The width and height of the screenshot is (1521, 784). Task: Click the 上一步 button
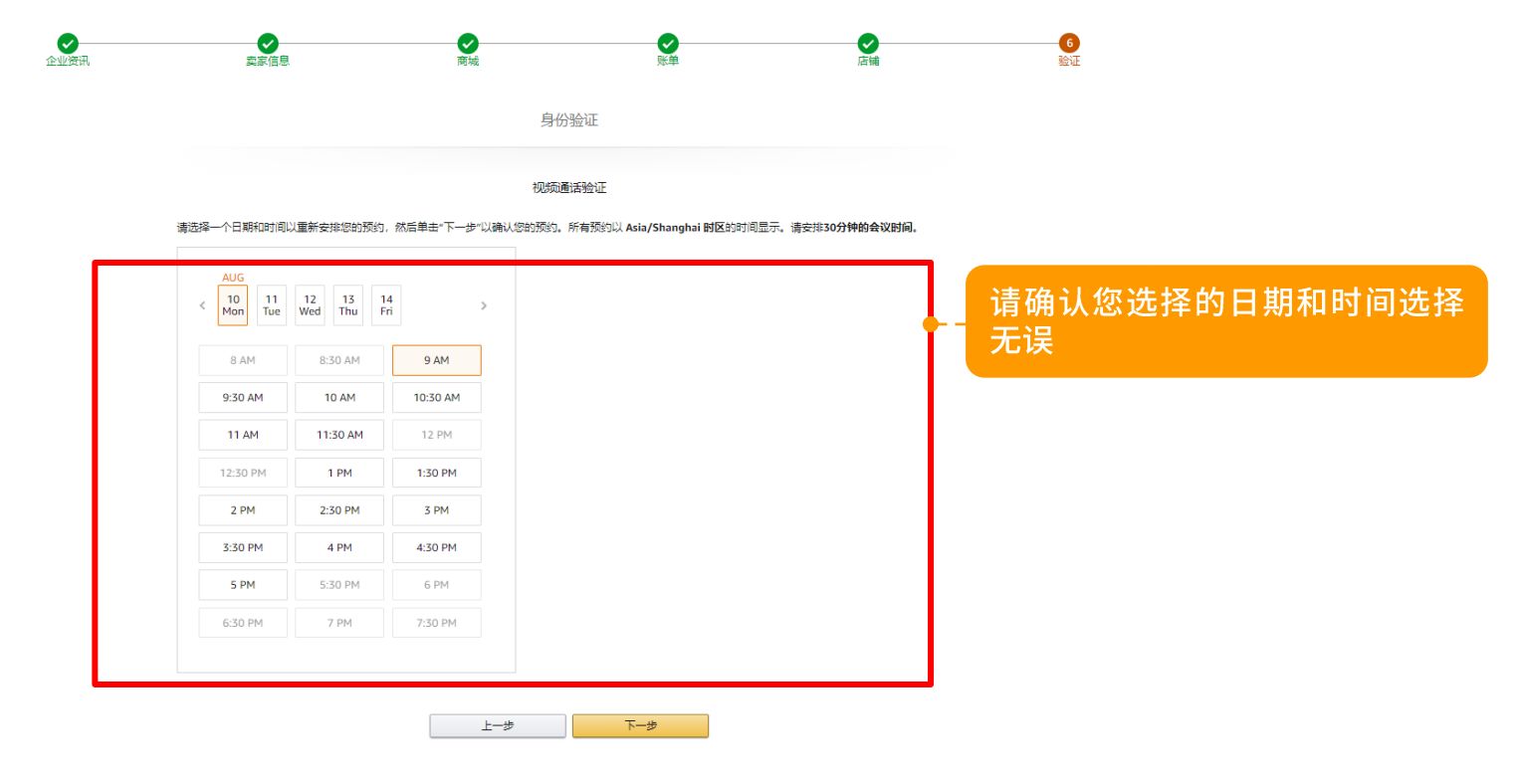(x=497, y=725)
